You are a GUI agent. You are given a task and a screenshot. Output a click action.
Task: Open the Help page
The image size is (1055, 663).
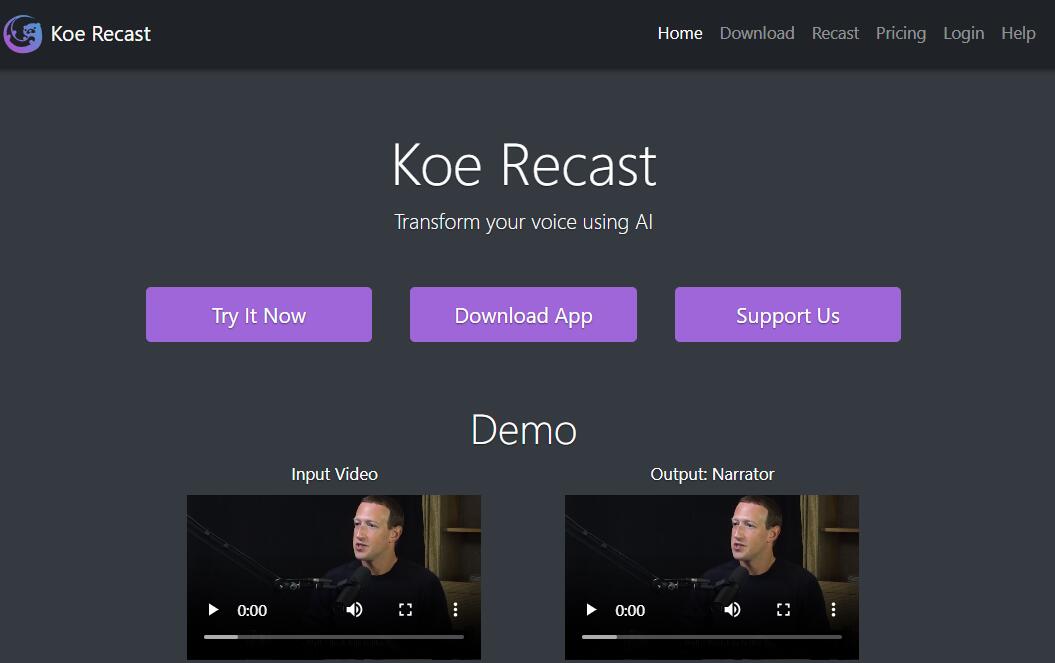tap(1018, 34)
